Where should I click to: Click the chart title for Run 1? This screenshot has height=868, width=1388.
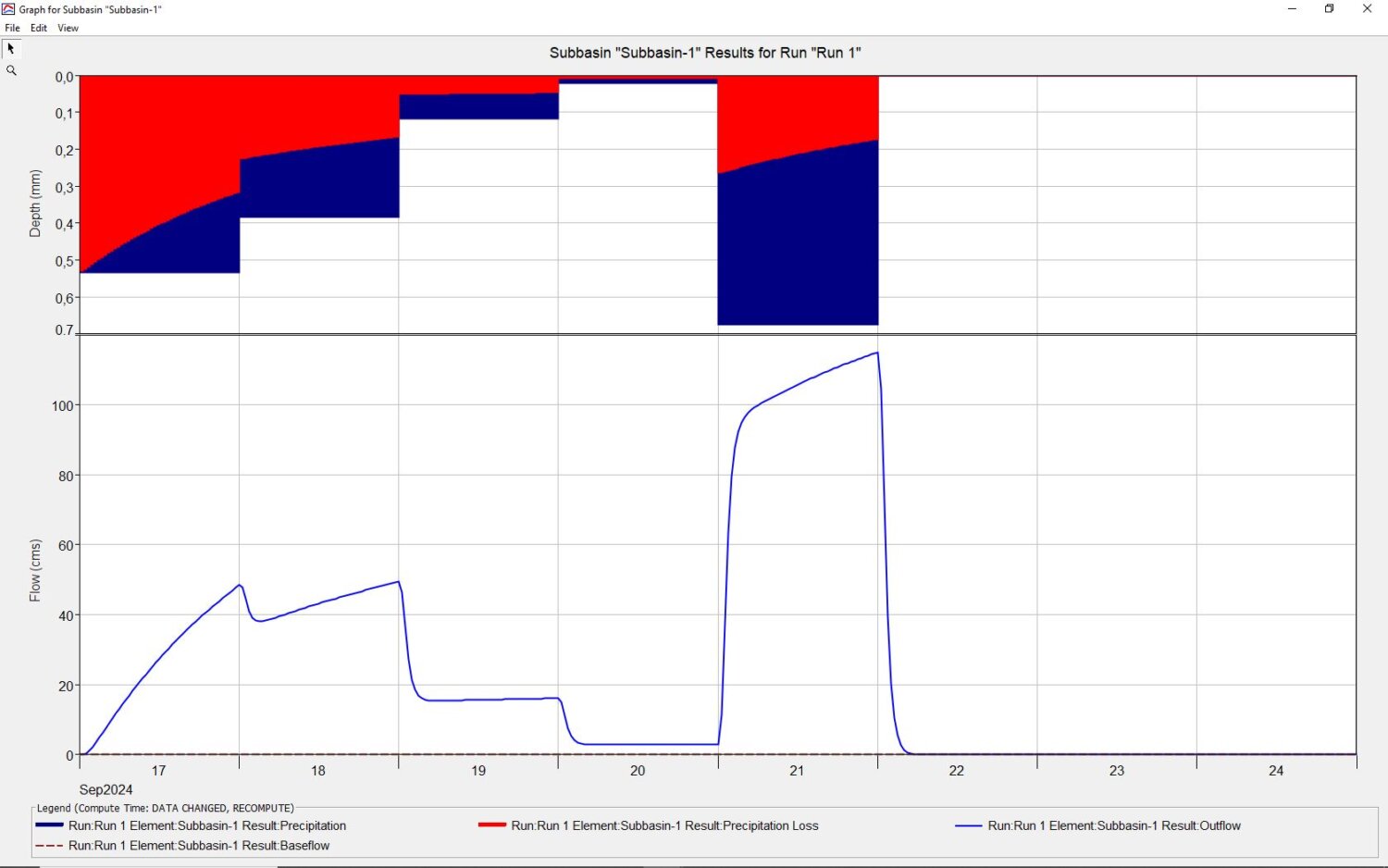pyautogui.click(x=705, y=53)
